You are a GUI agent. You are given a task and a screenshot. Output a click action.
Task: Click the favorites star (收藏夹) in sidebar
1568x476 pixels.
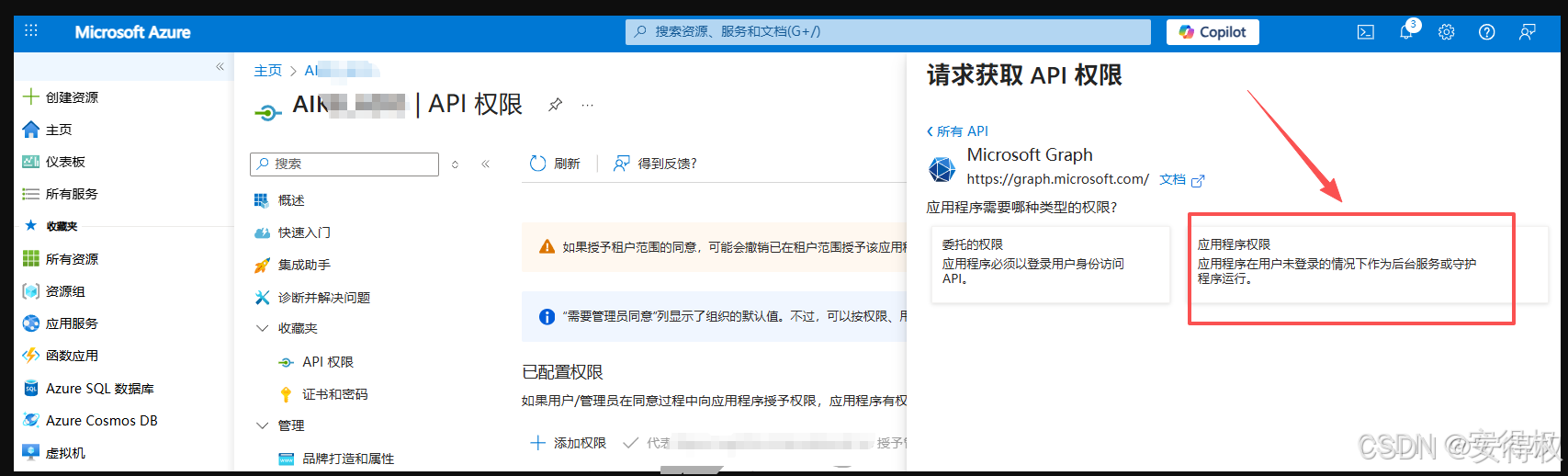coord(31,225)
